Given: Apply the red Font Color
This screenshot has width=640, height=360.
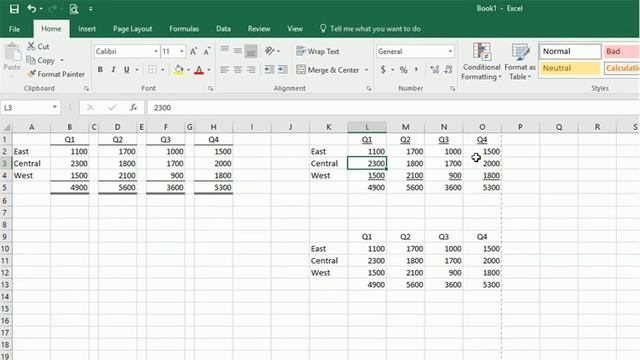Looking at the screenshot, I should [x=199, y=70].
